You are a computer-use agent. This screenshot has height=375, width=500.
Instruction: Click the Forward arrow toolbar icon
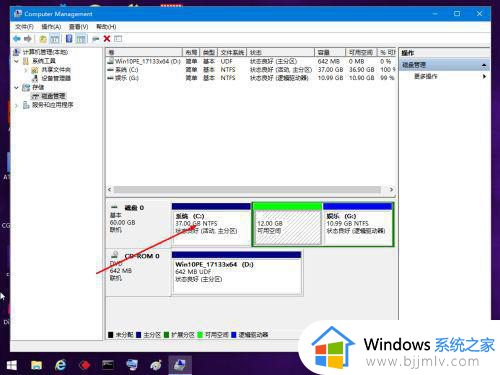coord(28,39)
